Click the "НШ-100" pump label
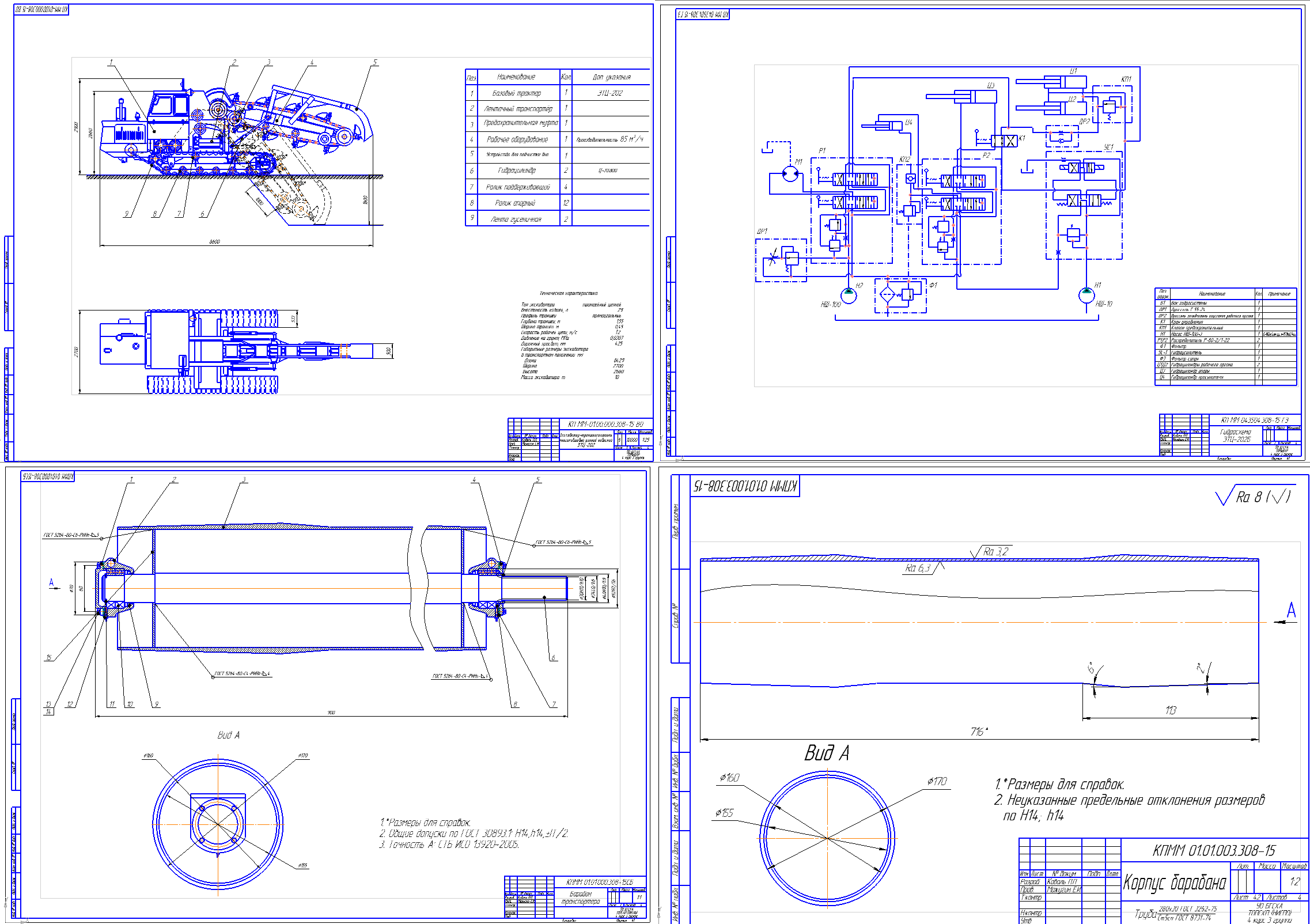Screen dimensions: 1310x924 (x=831, y=304)
